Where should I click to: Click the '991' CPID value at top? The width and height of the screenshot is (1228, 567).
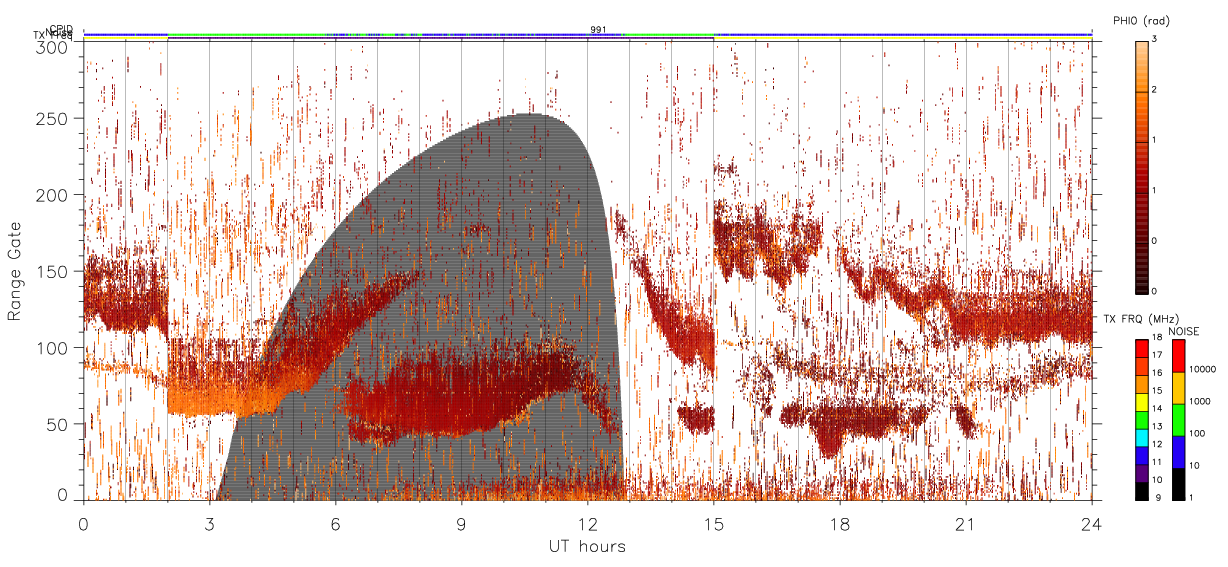click(598, 30)
